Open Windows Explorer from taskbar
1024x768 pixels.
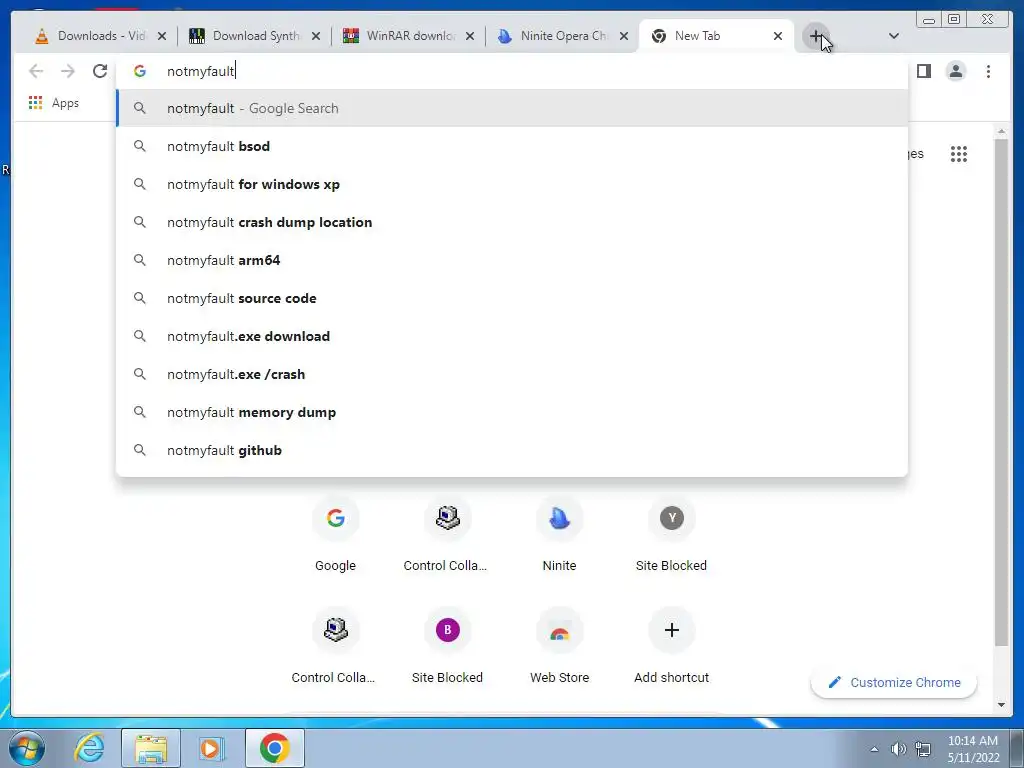pos(151,748)
